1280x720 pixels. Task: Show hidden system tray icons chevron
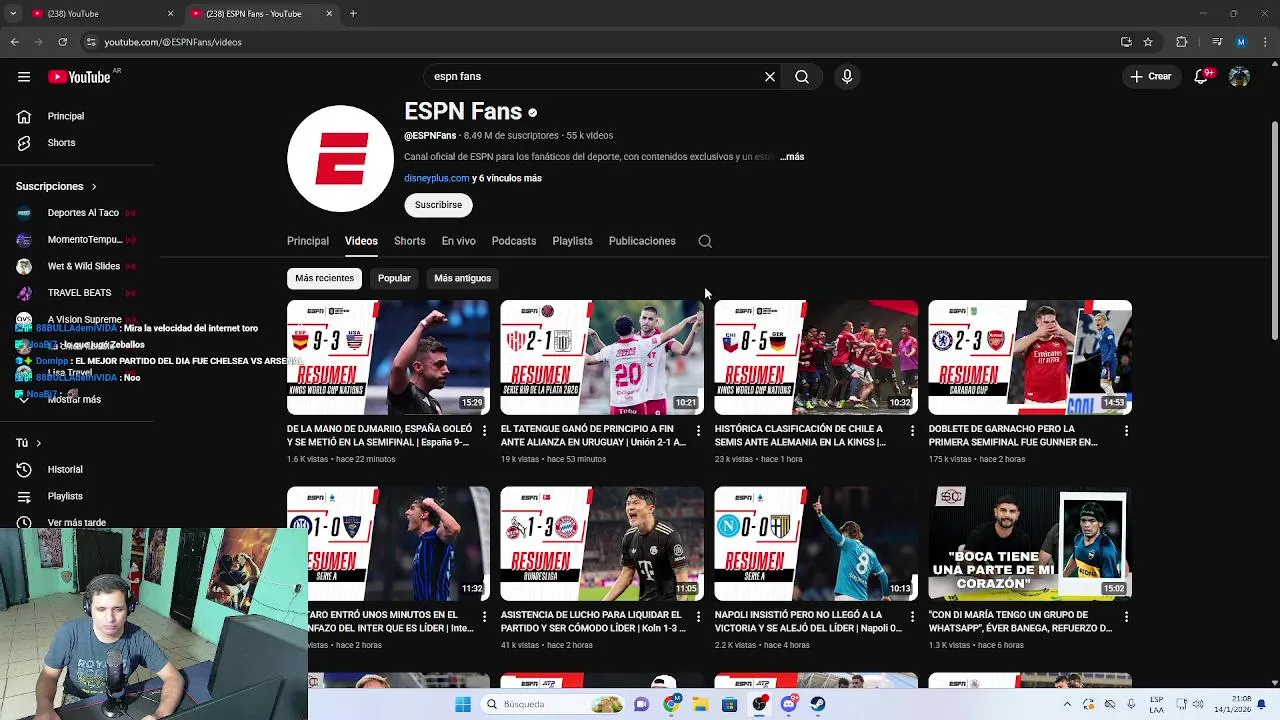pyautogui.click(x=1067, y=704)
